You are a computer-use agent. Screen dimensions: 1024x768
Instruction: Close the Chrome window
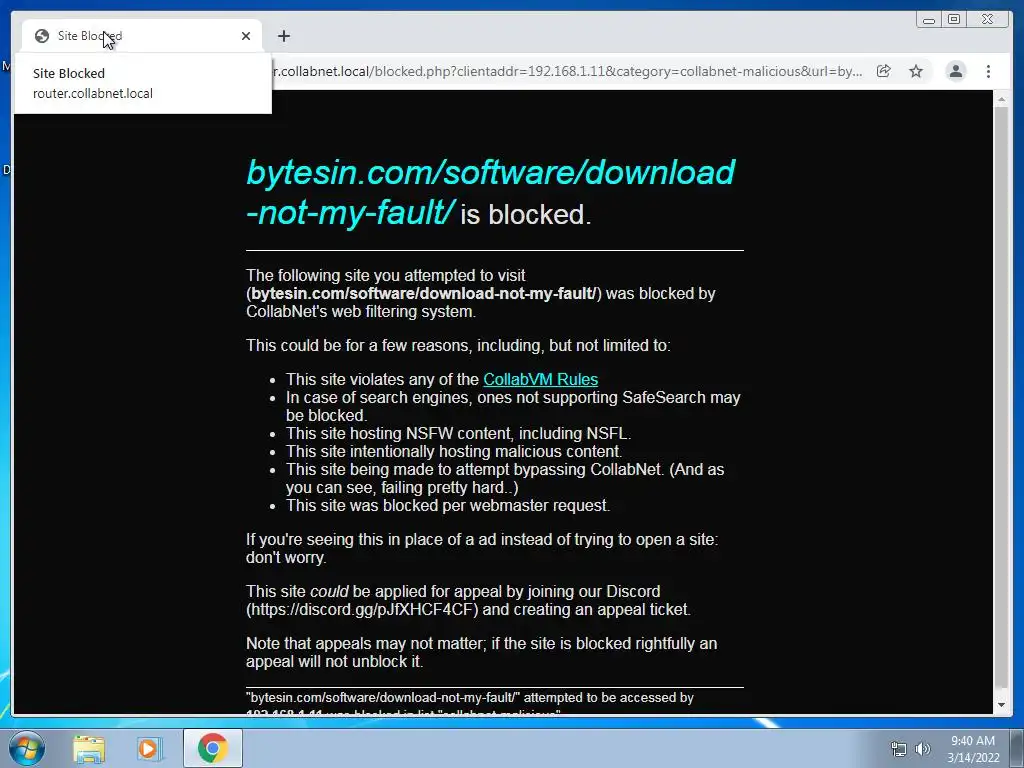pyautogui.click(x=988, y=20)
